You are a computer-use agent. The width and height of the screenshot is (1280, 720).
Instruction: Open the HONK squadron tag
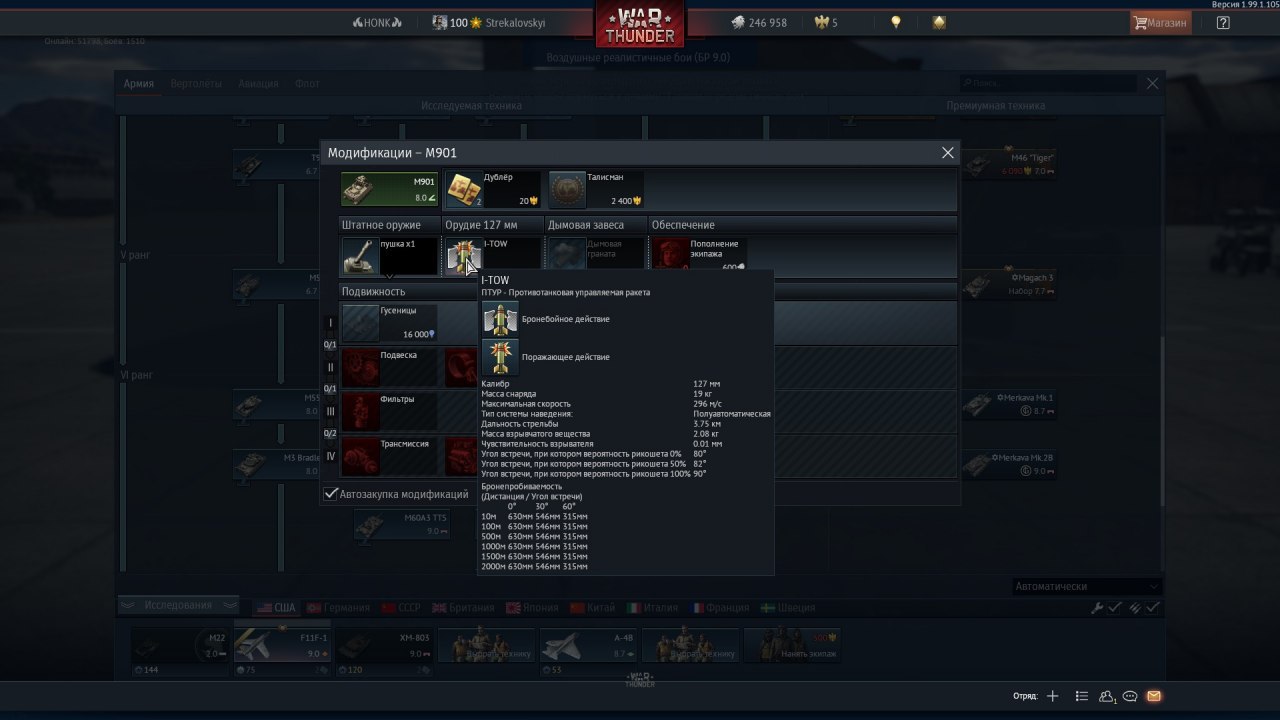[x=377, y=22]
